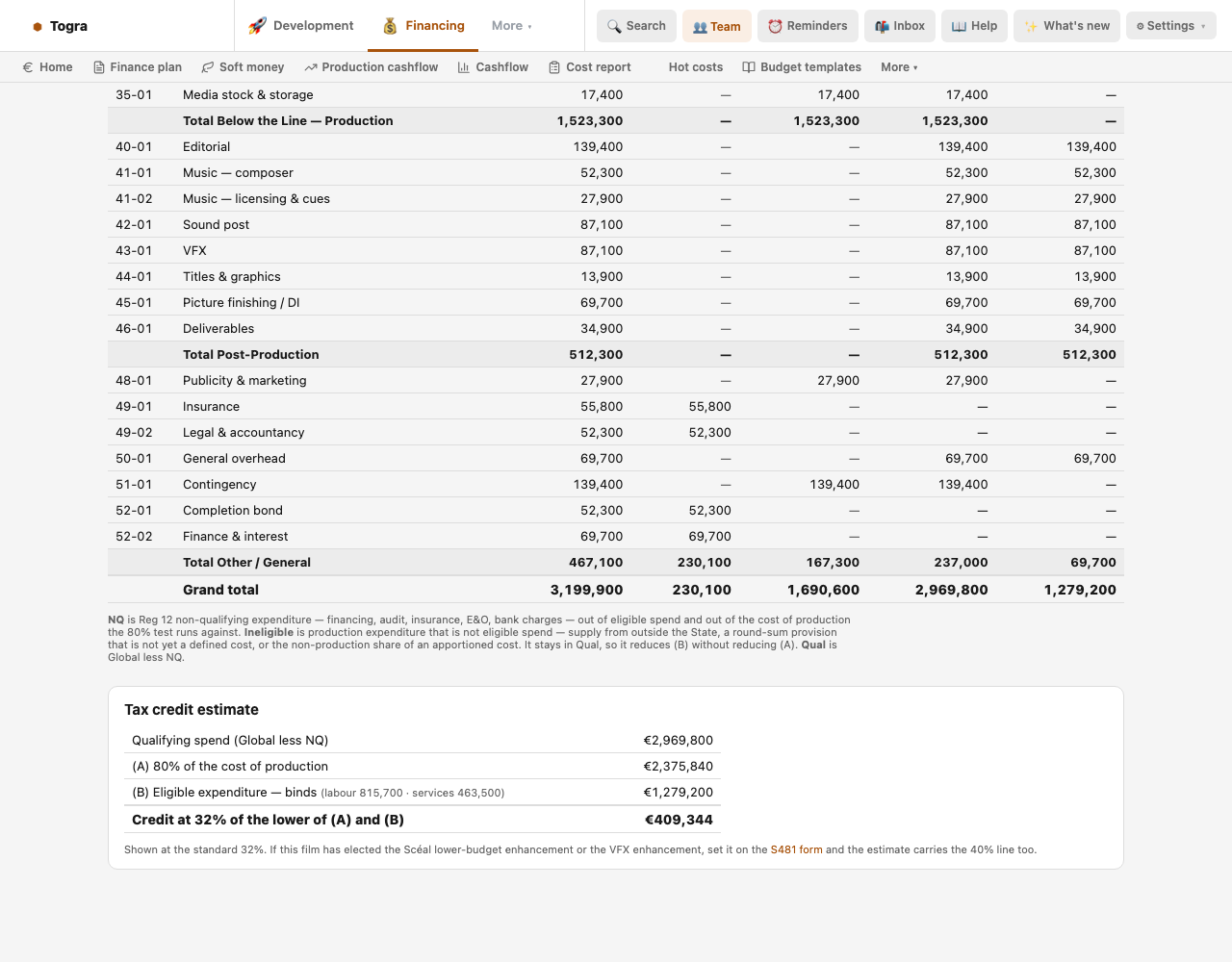Viewport: 1232px width, 962px height.
Task: Click the Search magnifier icon
Action: [614, 26]
